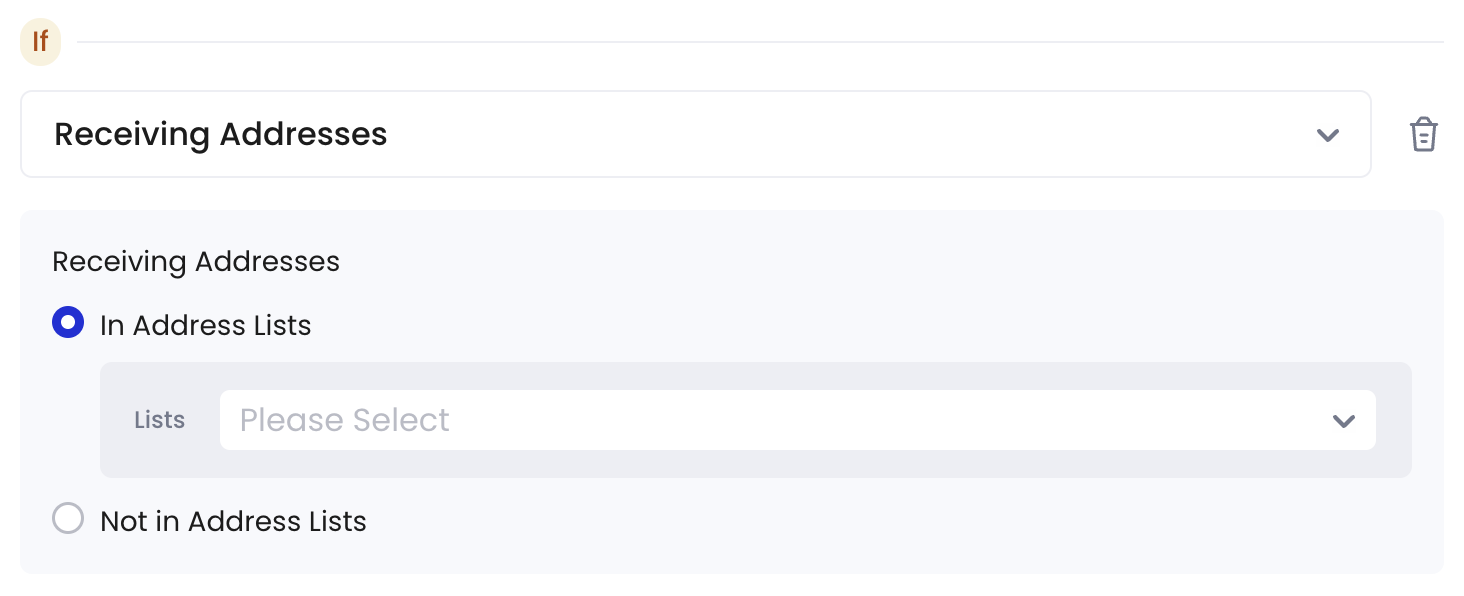Click the horizontal divider line beside the If badge
The height and width of the screenshot is (596, 1464).
click(x=760, y=42)
